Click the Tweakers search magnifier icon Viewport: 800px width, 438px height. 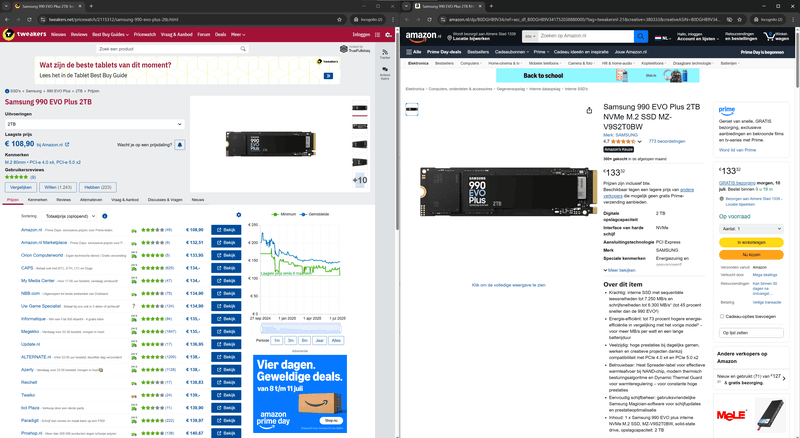243,49
